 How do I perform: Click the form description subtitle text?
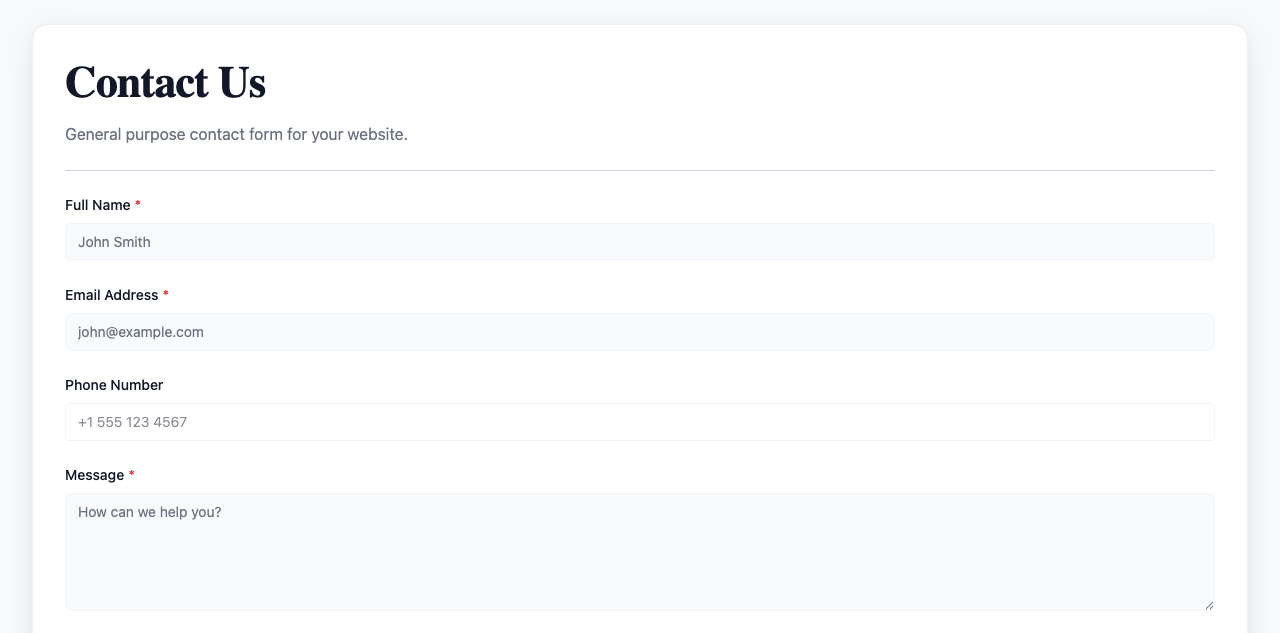(x=236, y=134)
